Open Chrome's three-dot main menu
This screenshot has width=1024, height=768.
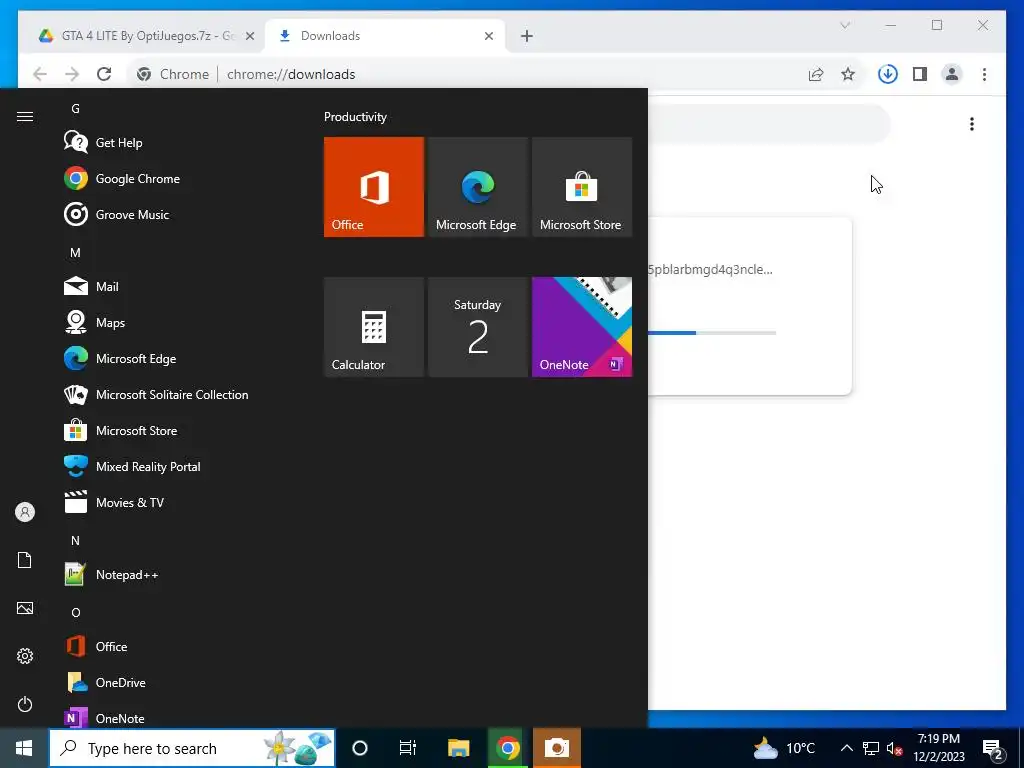(984, 74)
